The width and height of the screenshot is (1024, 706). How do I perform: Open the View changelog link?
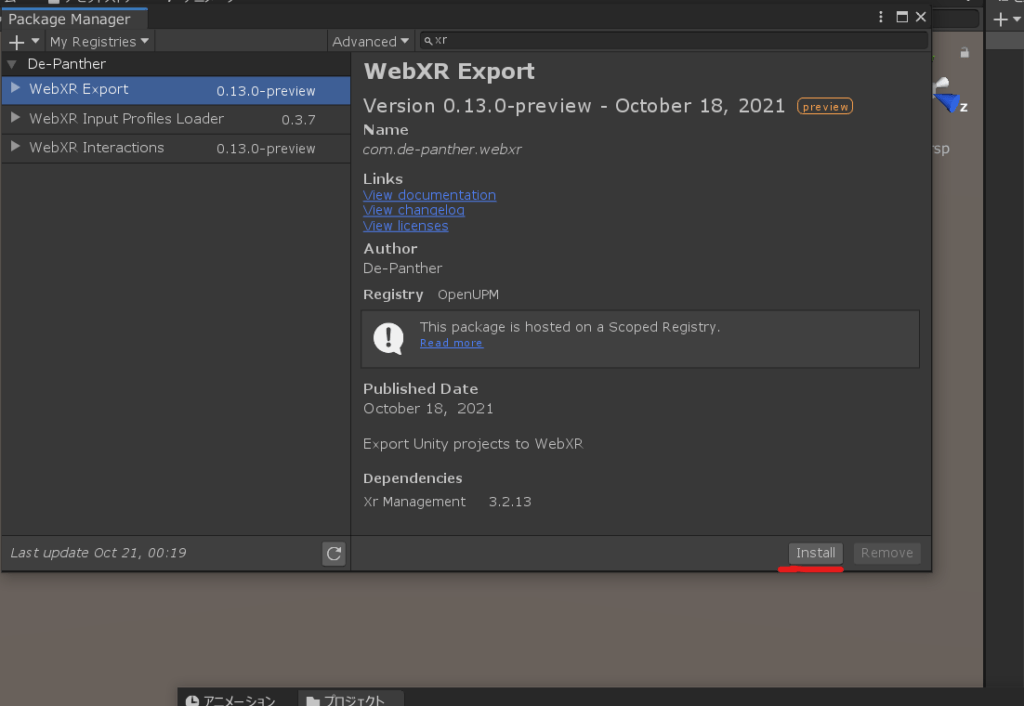point(413,210)
